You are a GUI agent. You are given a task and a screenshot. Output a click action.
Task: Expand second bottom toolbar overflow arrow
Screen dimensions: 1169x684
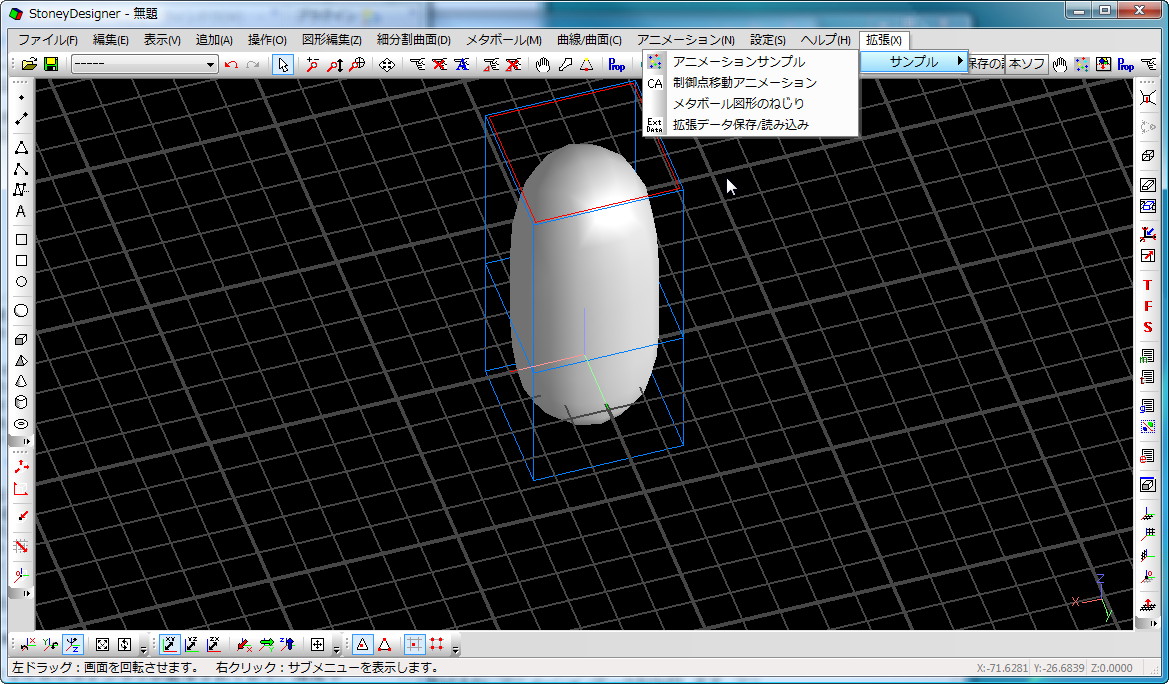pos(336,649)
